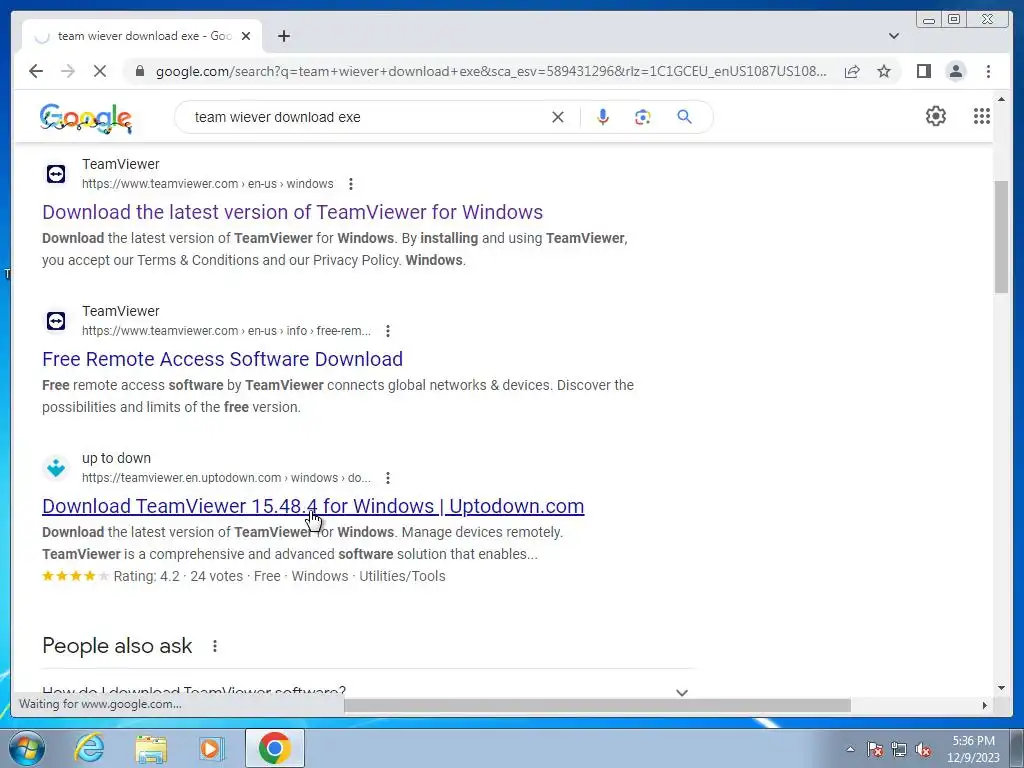Click TeamViewer favicon of first result

click(56, 174)
